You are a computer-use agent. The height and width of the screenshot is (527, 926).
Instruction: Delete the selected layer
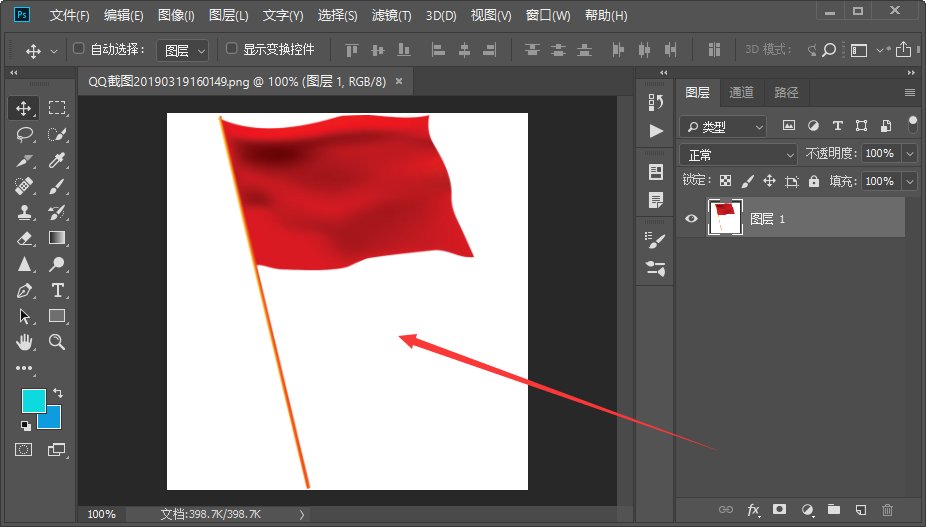tap(887, 509)
